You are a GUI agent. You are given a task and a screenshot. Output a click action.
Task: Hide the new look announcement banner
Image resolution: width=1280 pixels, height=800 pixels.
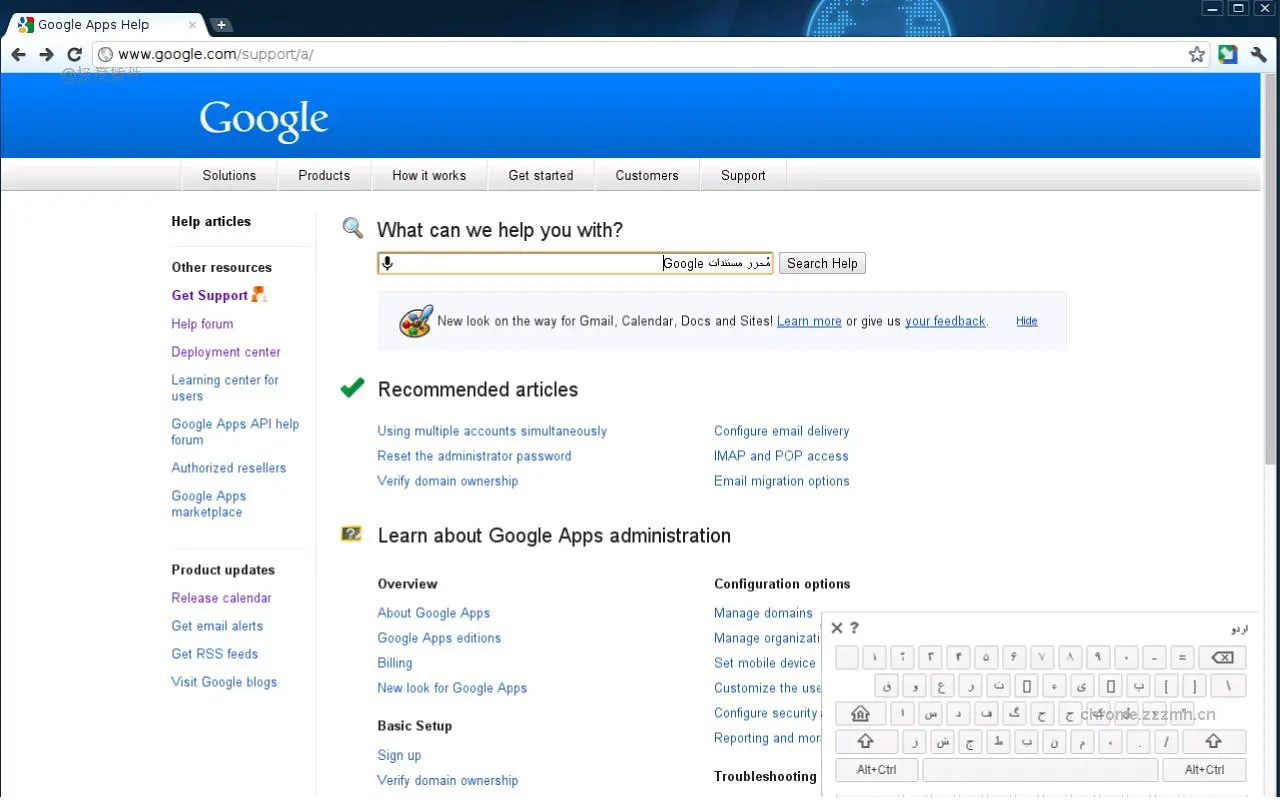point(1026,321)
